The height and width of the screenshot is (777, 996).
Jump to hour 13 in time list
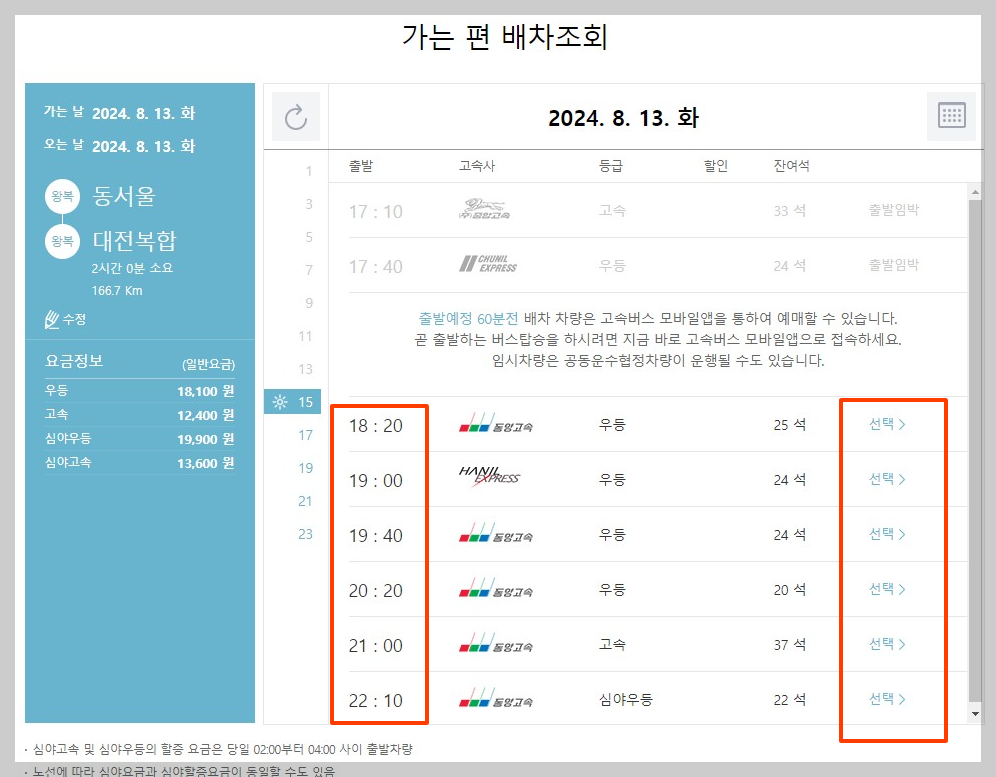(x=306, y=369)
